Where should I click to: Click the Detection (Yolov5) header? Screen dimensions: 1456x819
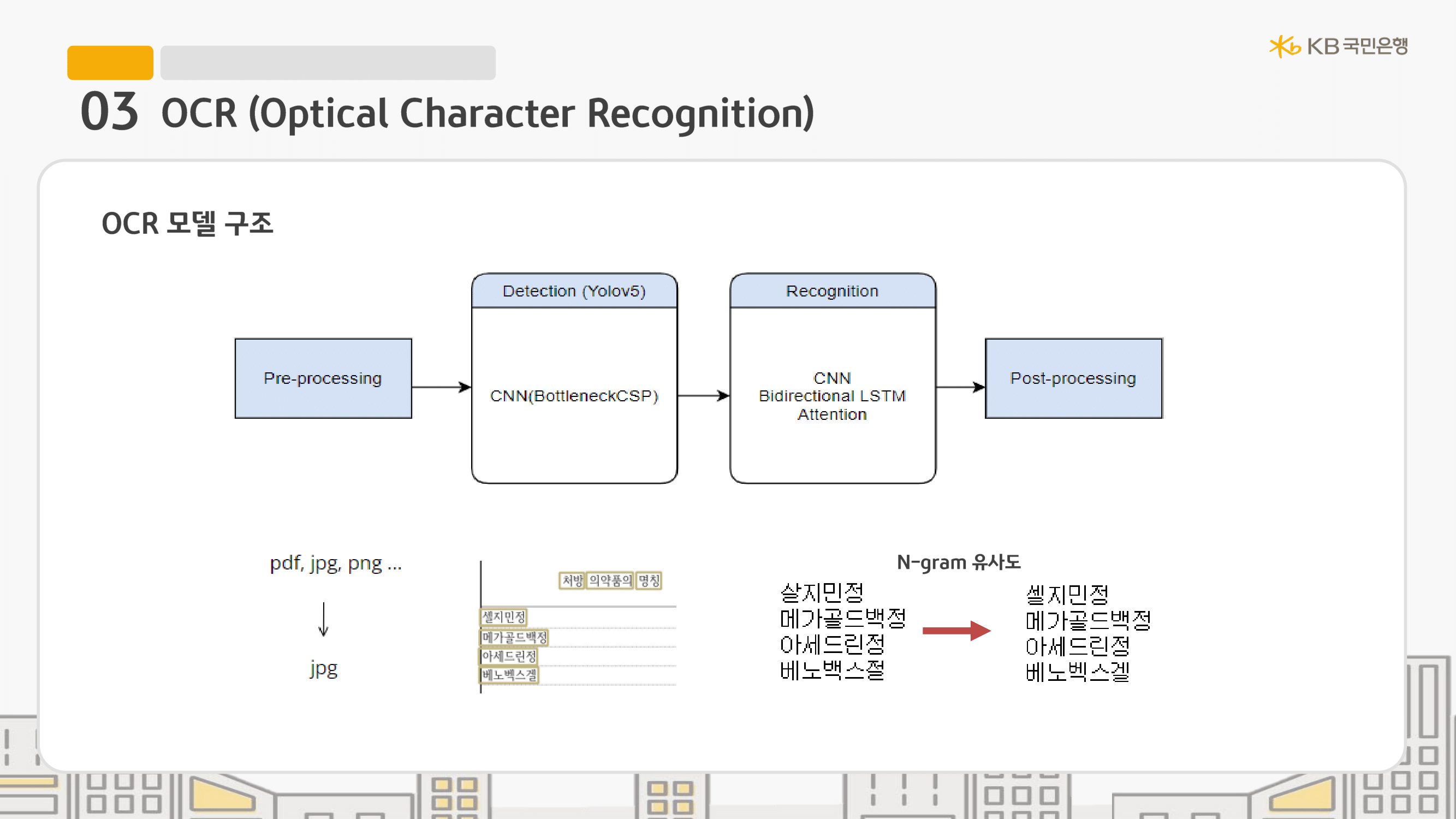[574, 291]
